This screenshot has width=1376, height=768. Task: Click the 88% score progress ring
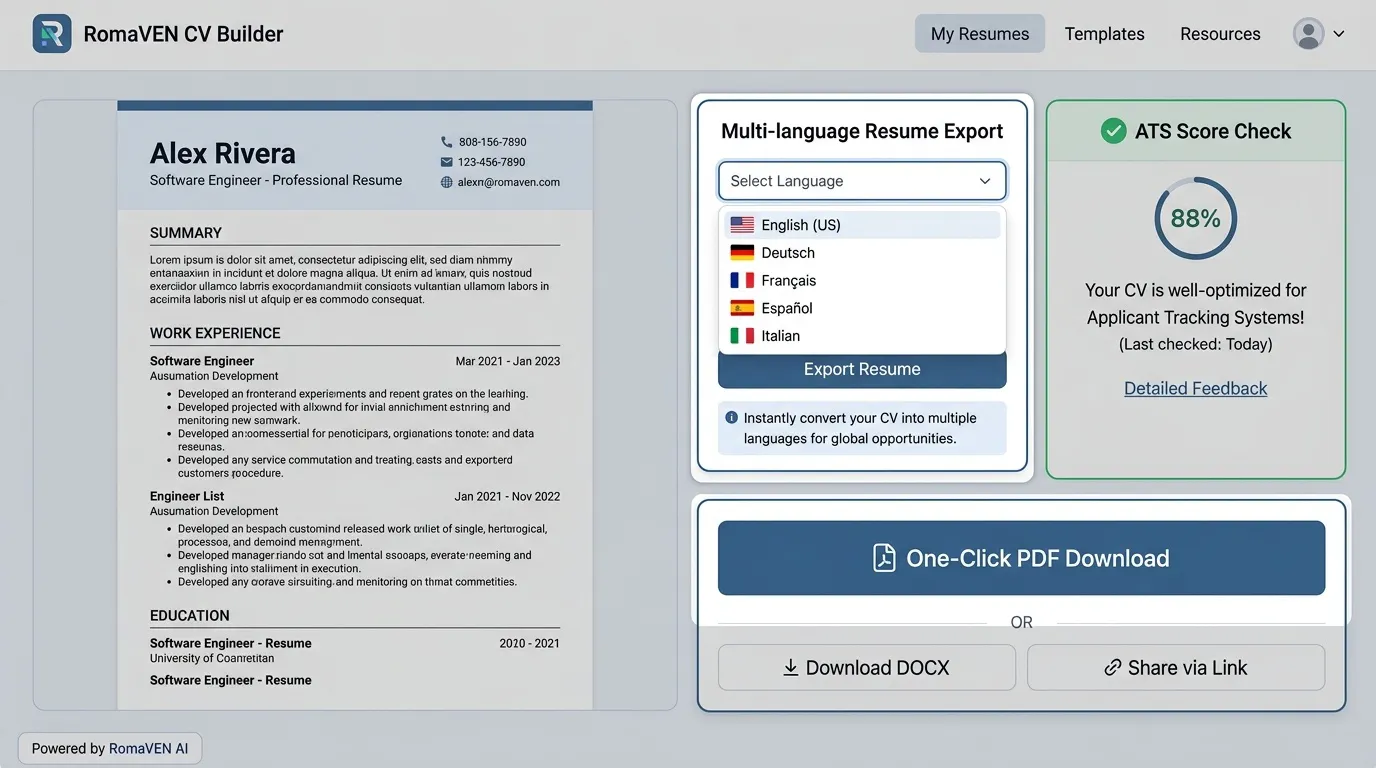point(1196,219)
